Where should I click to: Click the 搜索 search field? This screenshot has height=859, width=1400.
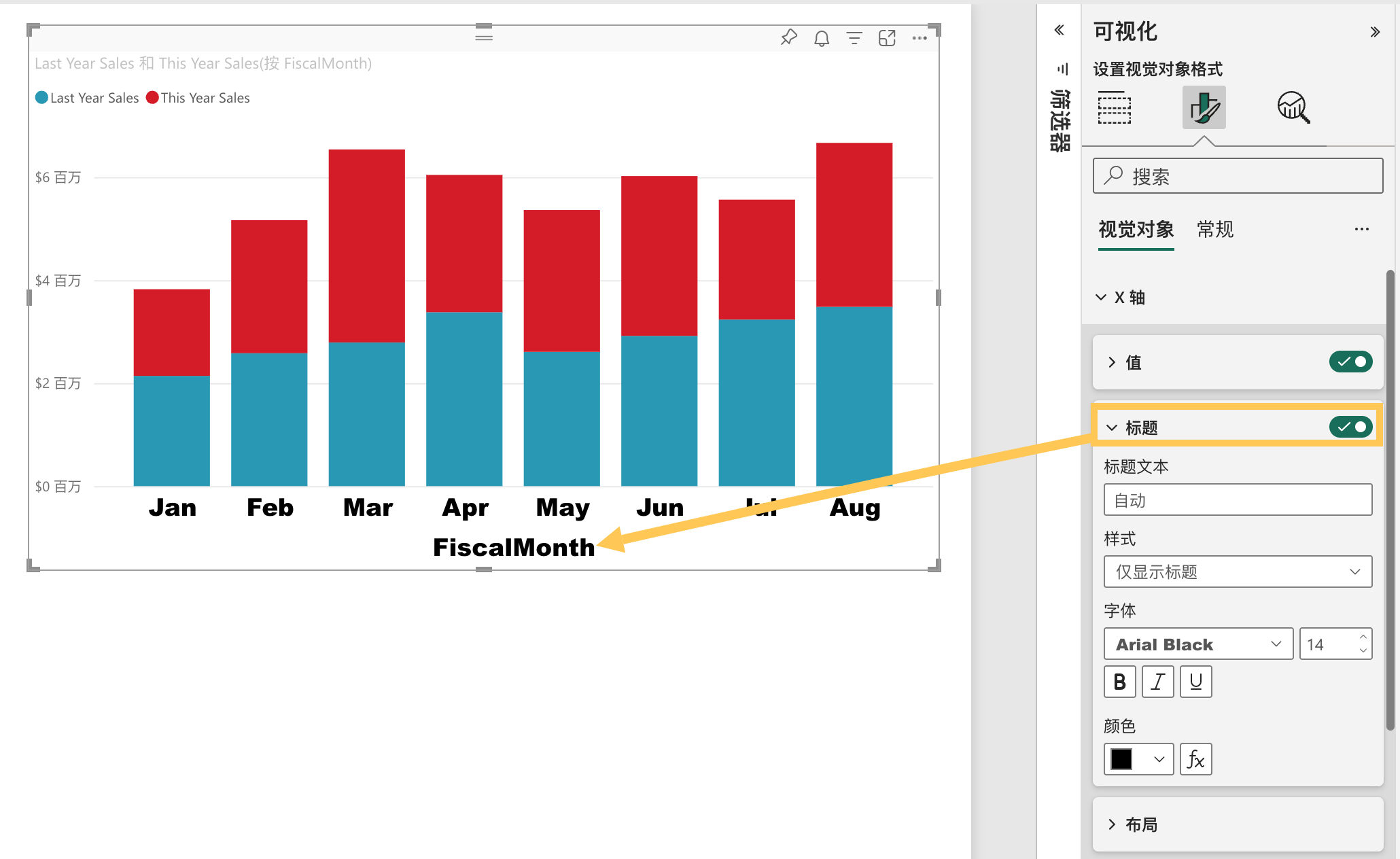[1238, 176]
